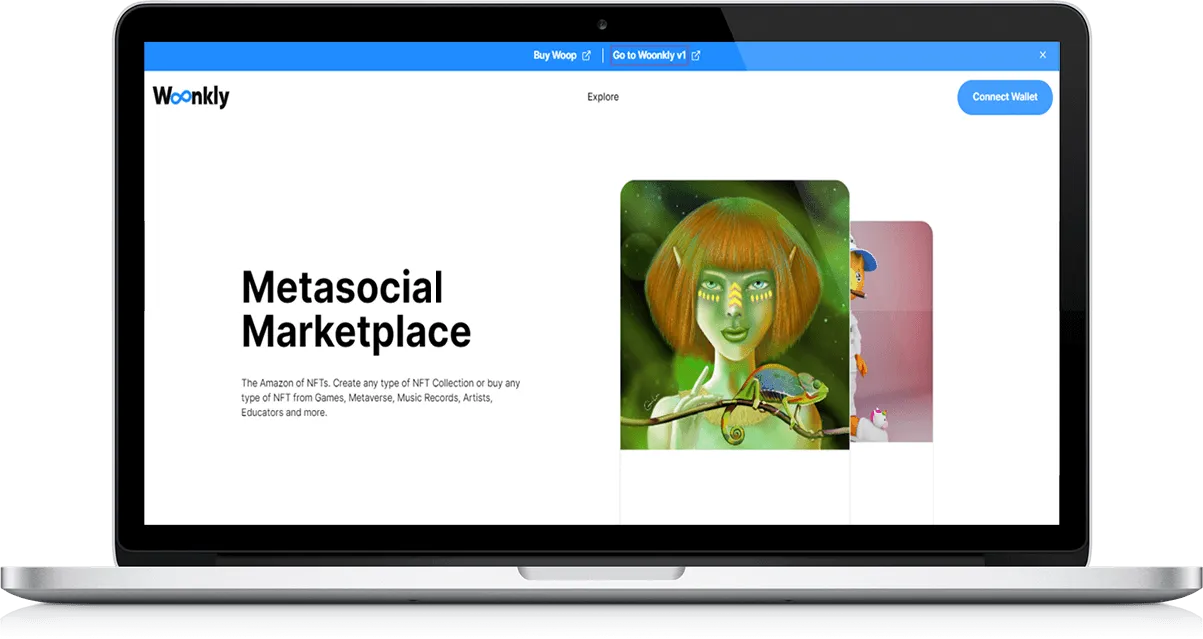Click the chameleon in the elf artwork
Viewport: 1203px width, 639px height.
[785, 390]
